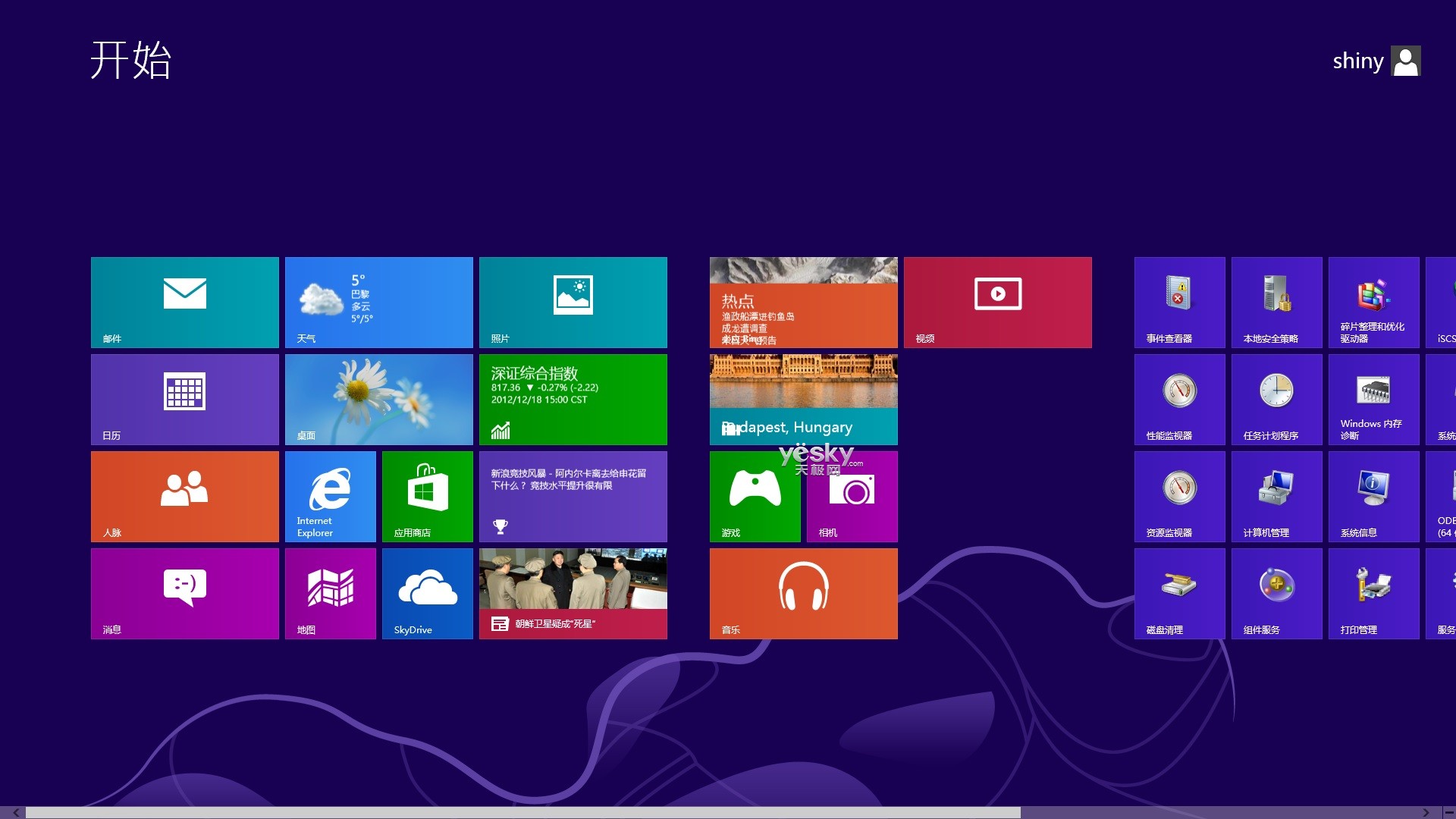Launch the 相机 (Camera) app
The height and width of the screenshot is (819, 1456).
pyautogui.click(x=852, y=497)
